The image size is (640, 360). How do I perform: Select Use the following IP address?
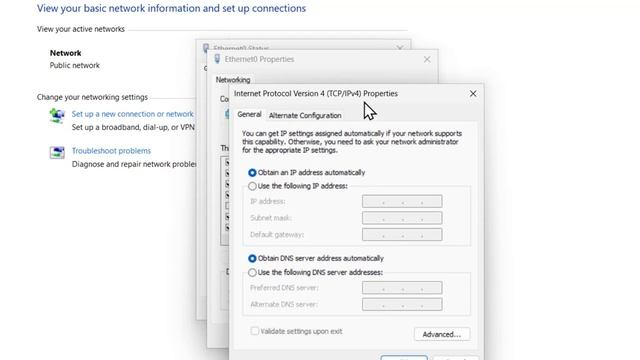[252, 186]
